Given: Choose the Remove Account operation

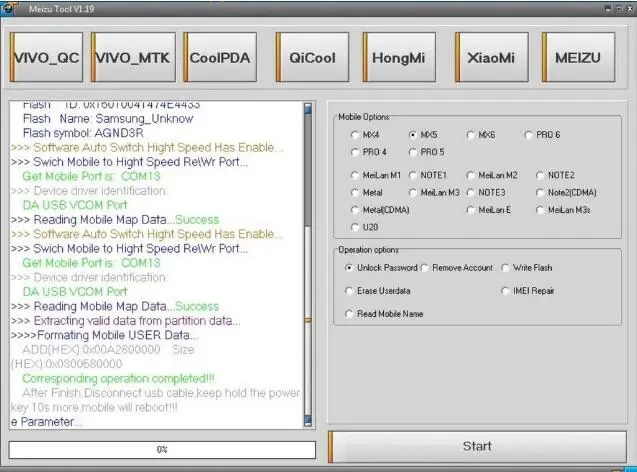Looking at the screenshot, I should (x=457, y=268).
